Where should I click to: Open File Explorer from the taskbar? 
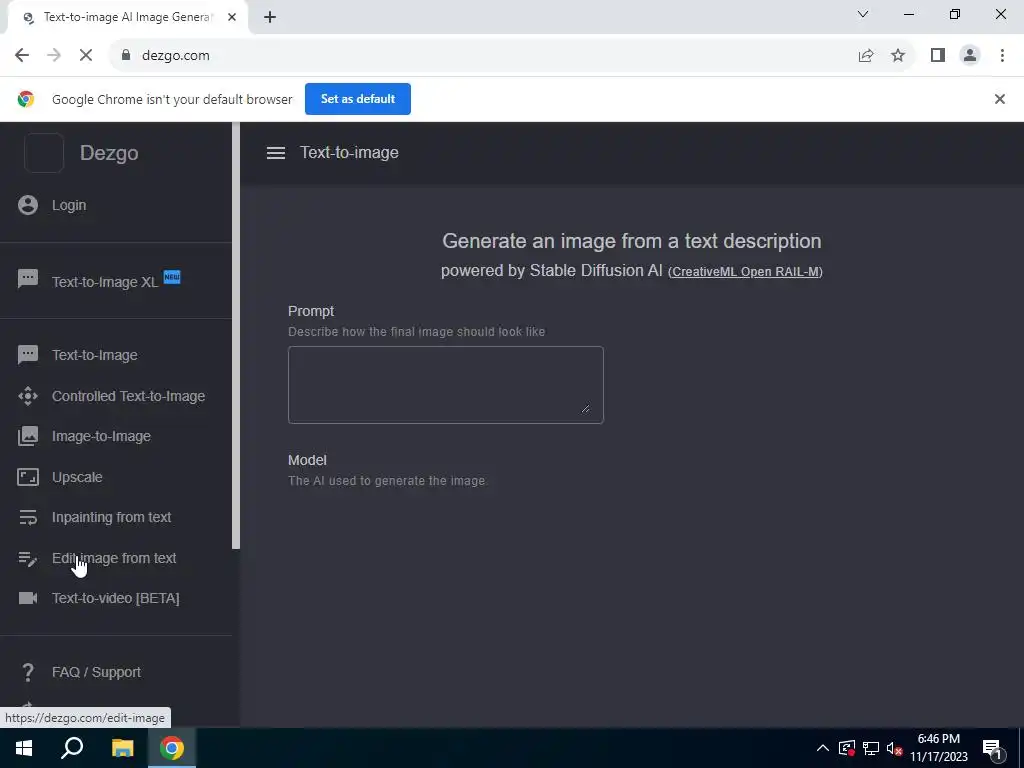(x=122, y=748)
